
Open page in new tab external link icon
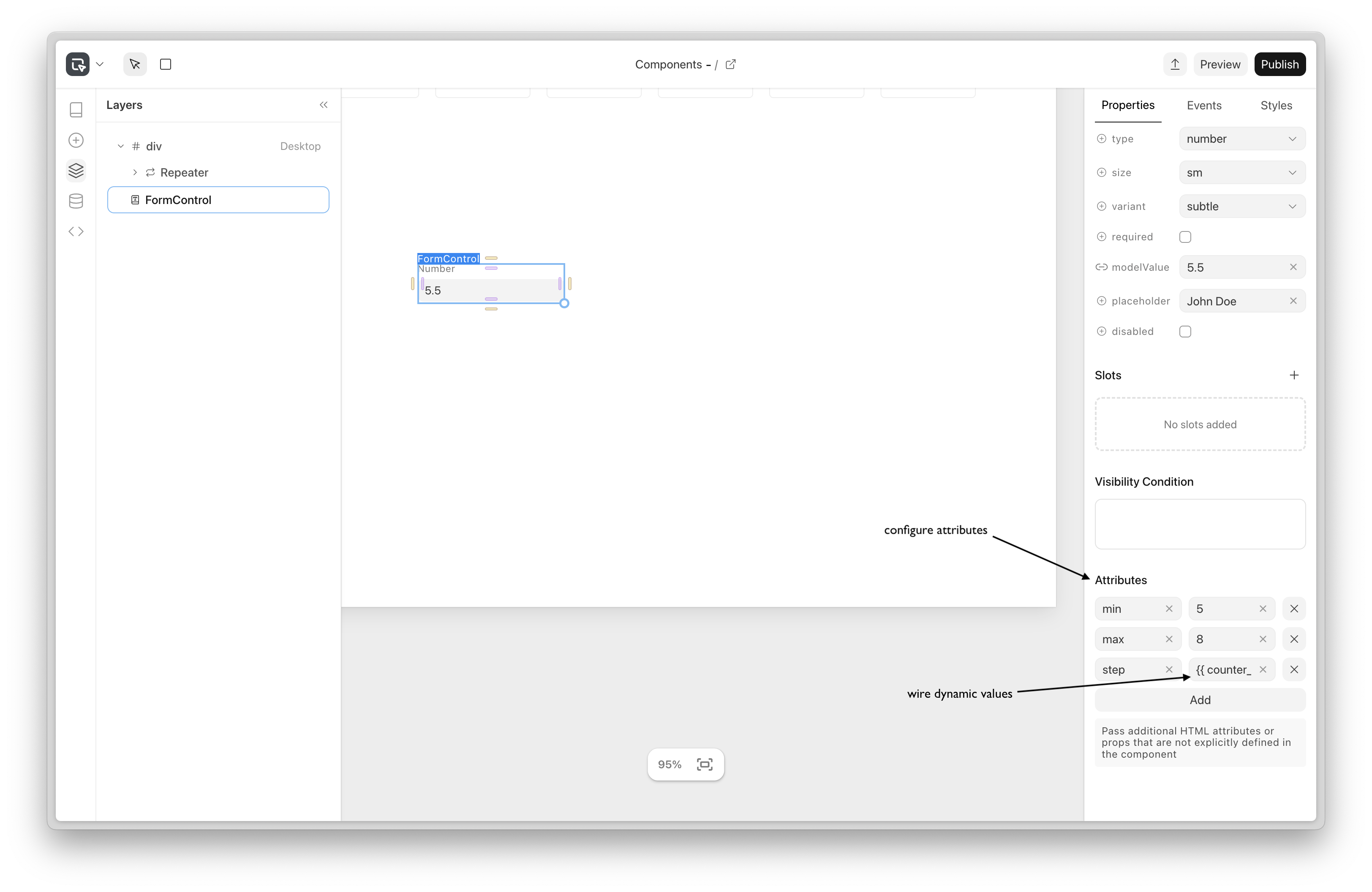pyautogui.click(x=730, y=64)
